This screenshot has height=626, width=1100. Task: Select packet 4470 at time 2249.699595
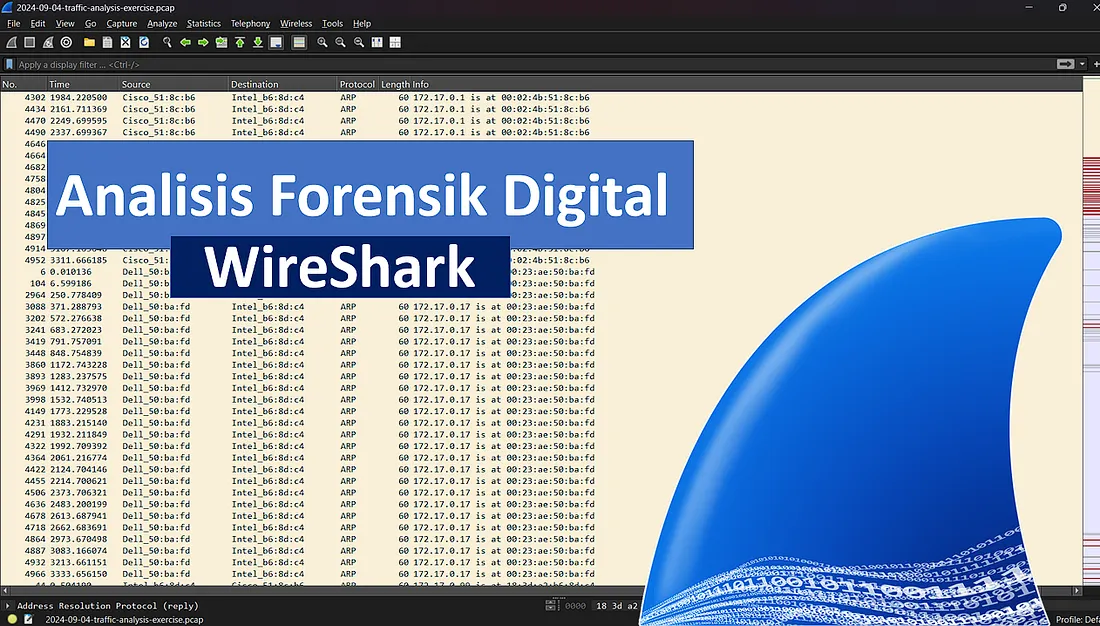tap(541, 121)
